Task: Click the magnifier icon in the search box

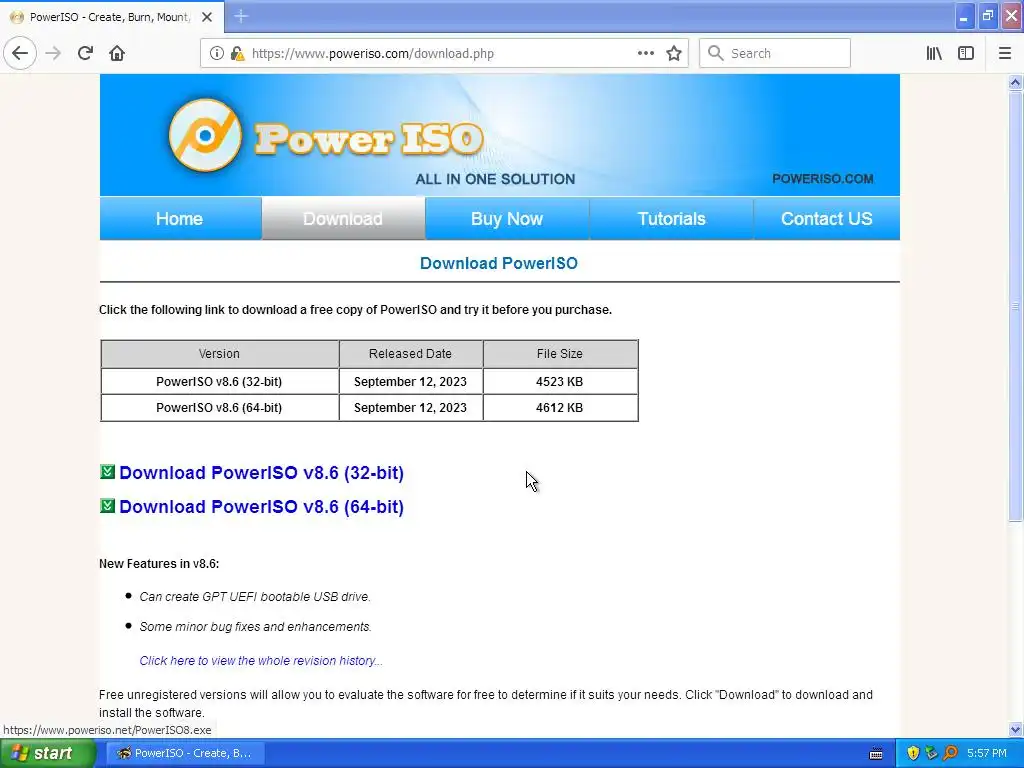Action: pyautogui.click(x=716, y=53)
